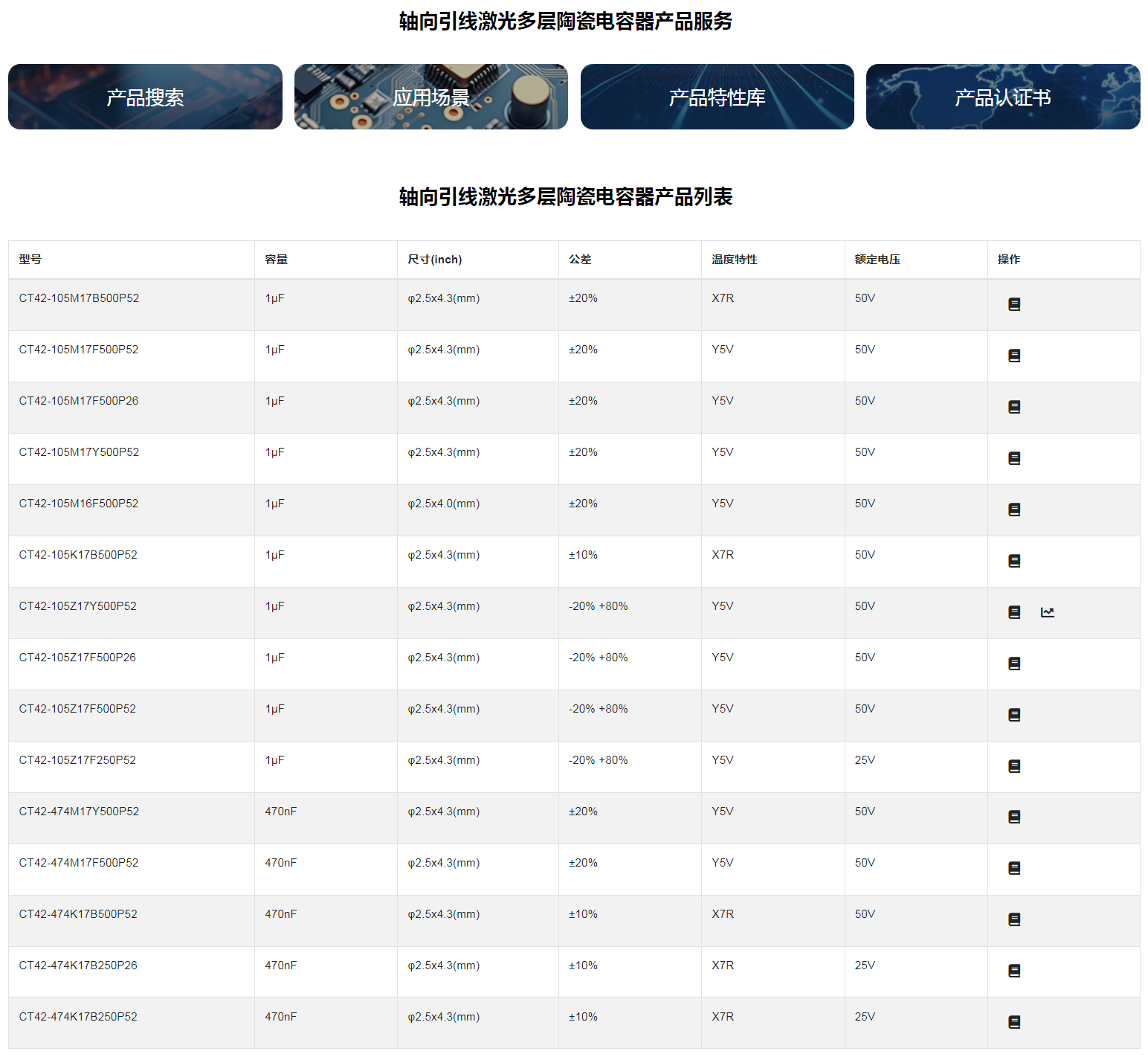Screen dimensions: 1148x1057
Task: Click datasheet icon for CT42-474K17B250P26
Action: click(1014, 971)
